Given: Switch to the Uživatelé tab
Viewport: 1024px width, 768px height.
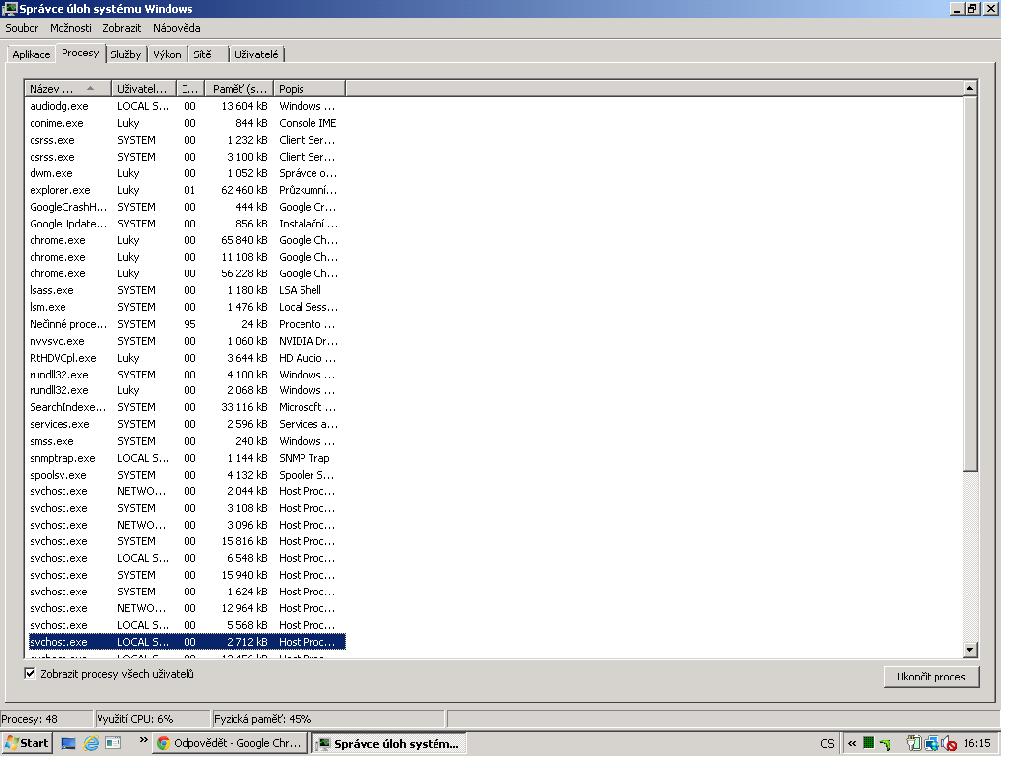Looking at the screenshot, I should (x=256, y=54).
